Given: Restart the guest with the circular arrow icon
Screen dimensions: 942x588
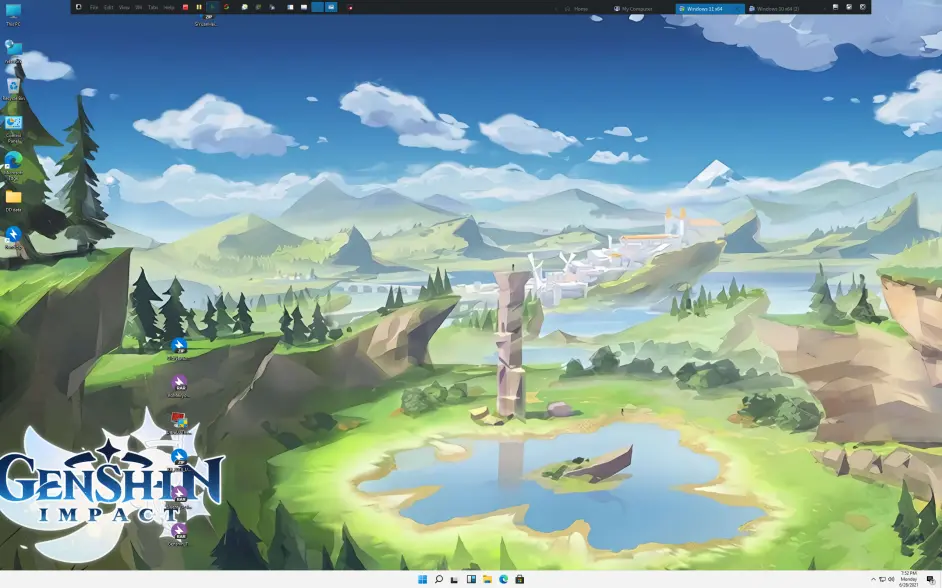Looking at the screenshot, I should 226,7.
